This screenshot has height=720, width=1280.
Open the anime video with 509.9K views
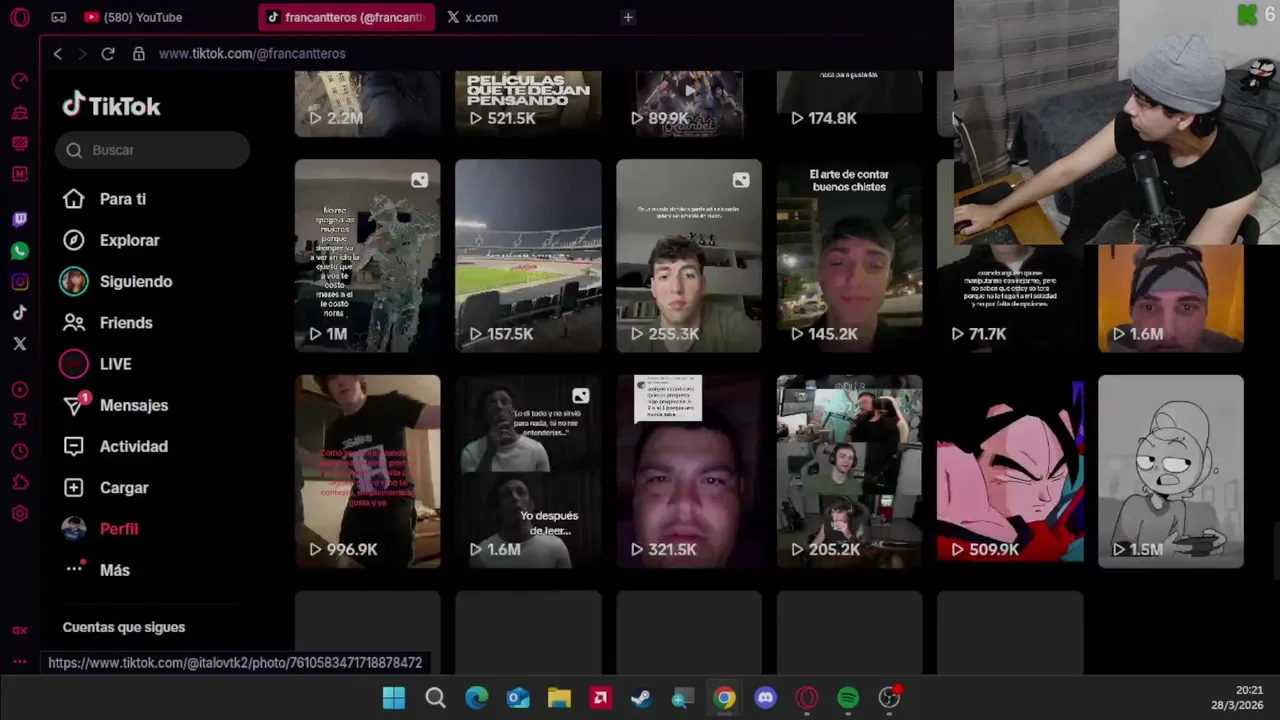click(1010, 471)
